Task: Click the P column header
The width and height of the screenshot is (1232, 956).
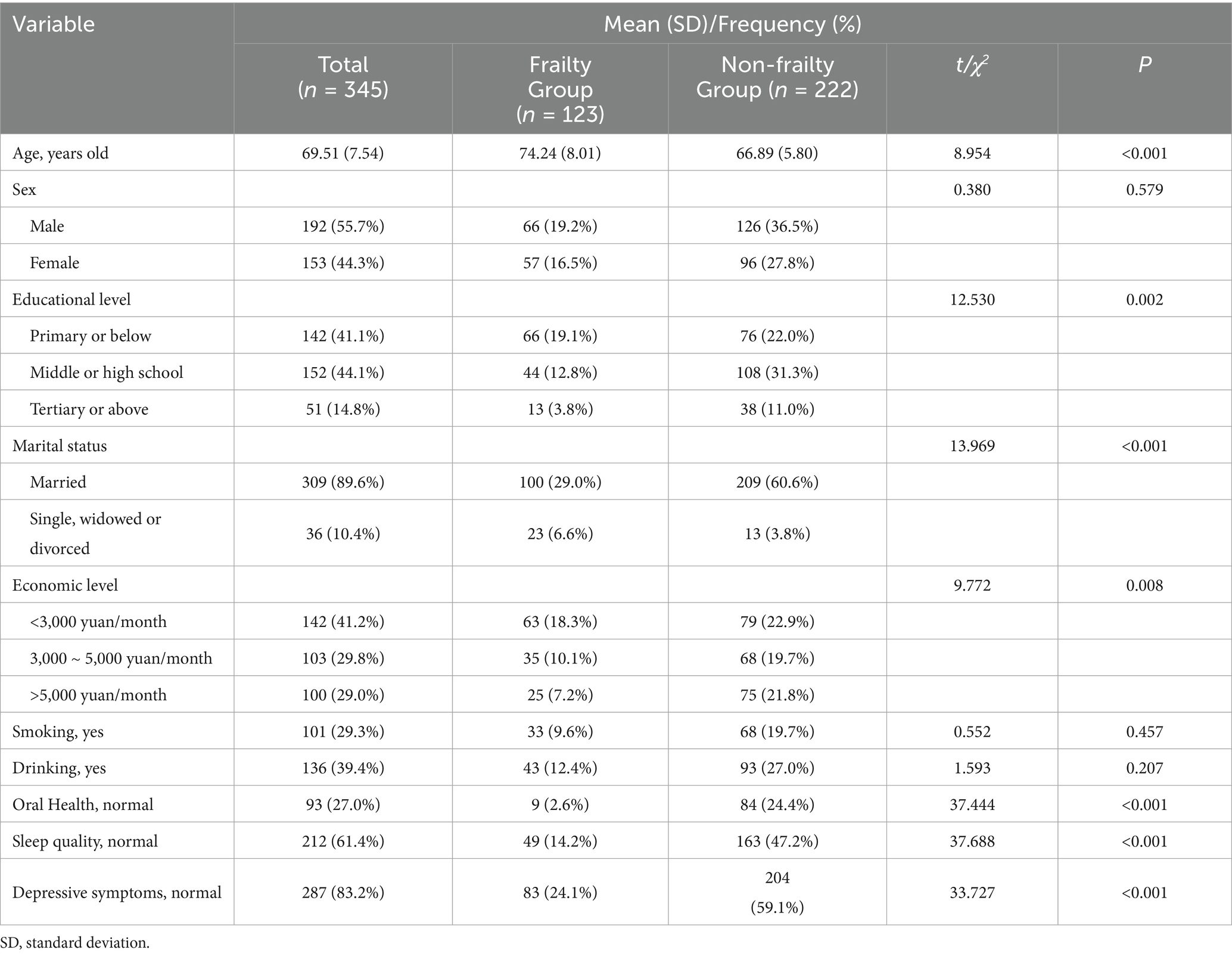Action: click(1144, 64)
